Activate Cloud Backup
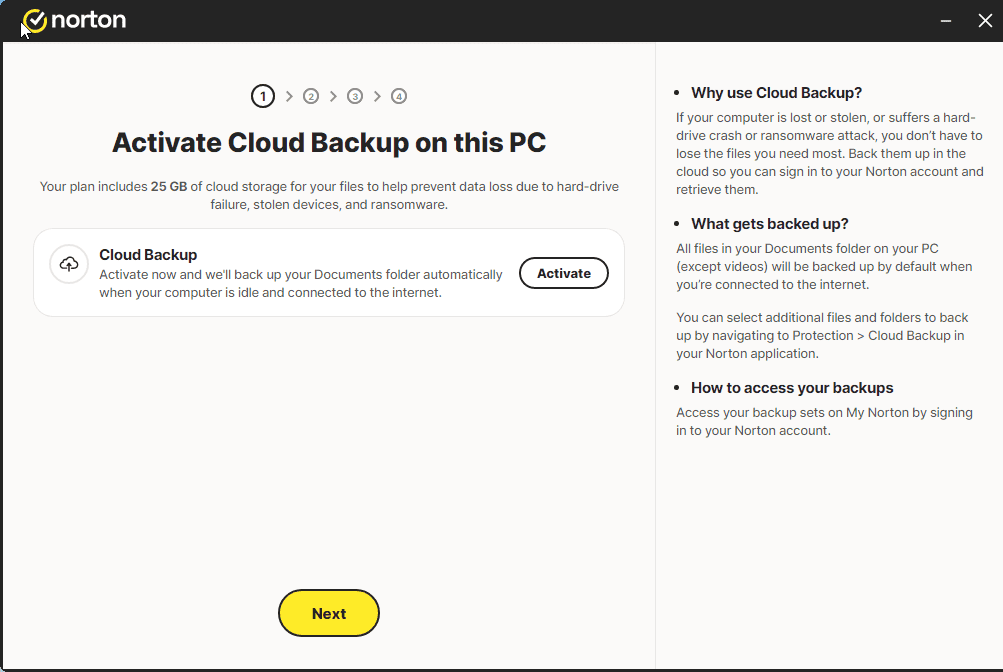 563,273
